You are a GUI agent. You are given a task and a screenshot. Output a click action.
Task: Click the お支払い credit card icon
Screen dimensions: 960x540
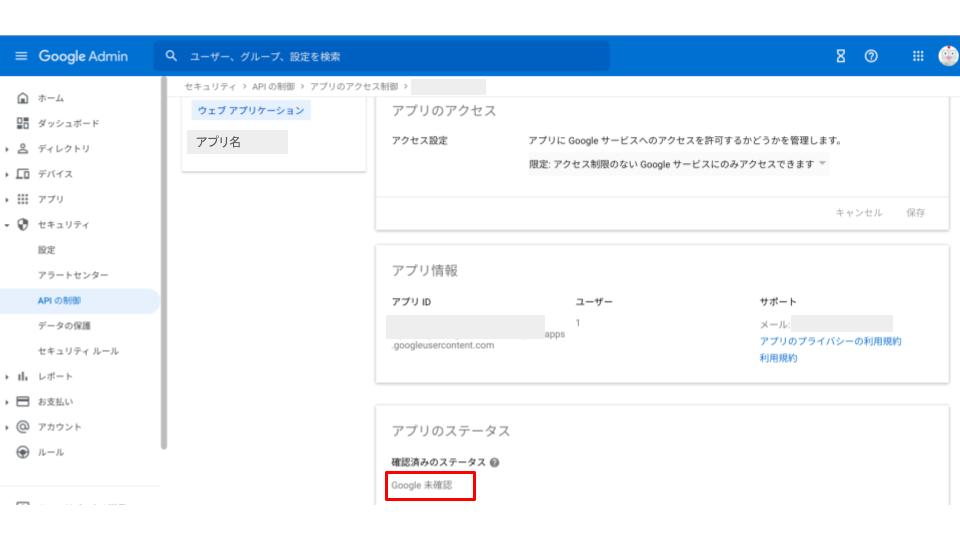[23, 402]
